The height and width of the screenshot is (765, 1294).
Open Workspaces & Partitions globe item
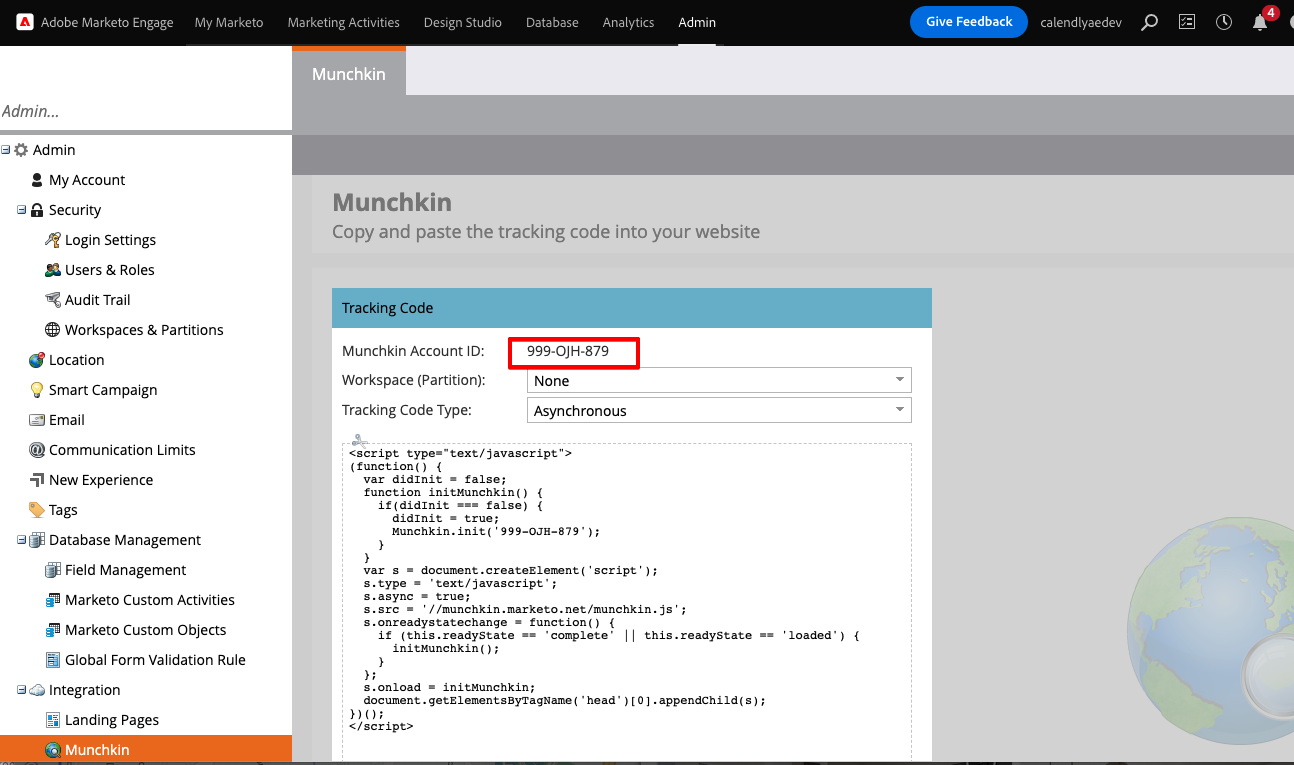click(144, 330)
